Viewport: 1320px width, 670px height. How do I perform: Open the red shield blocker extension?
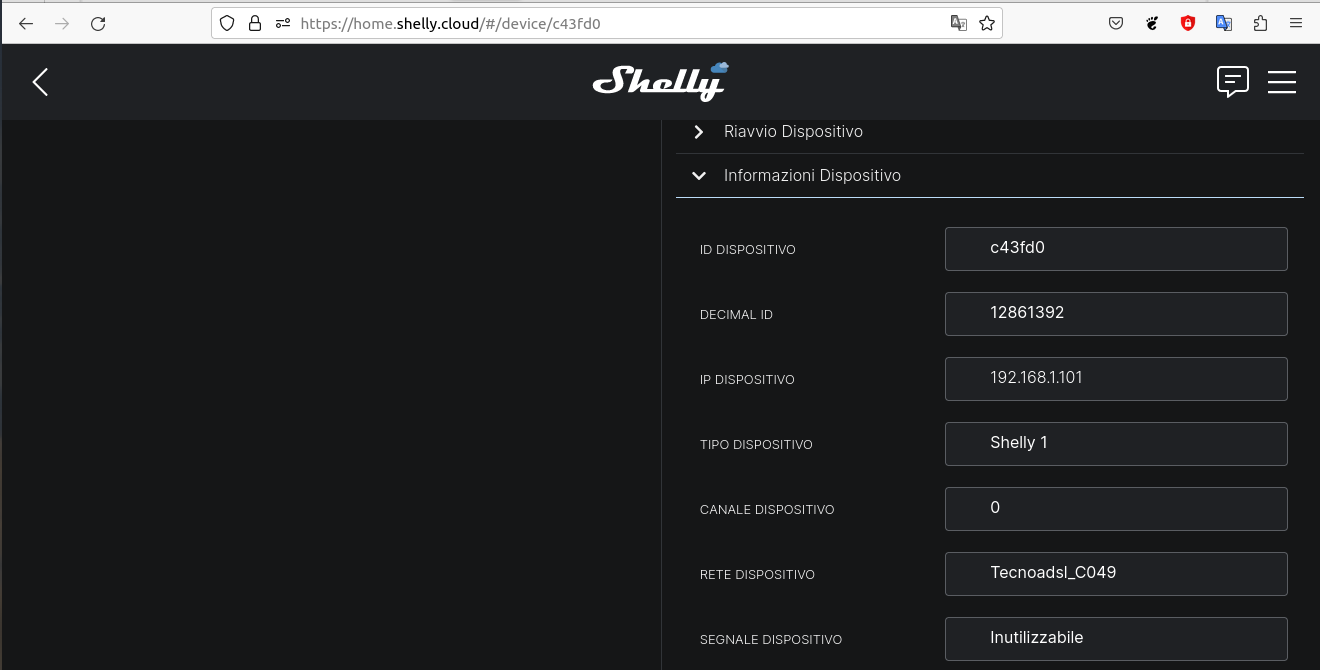[x=1188, y=23]
